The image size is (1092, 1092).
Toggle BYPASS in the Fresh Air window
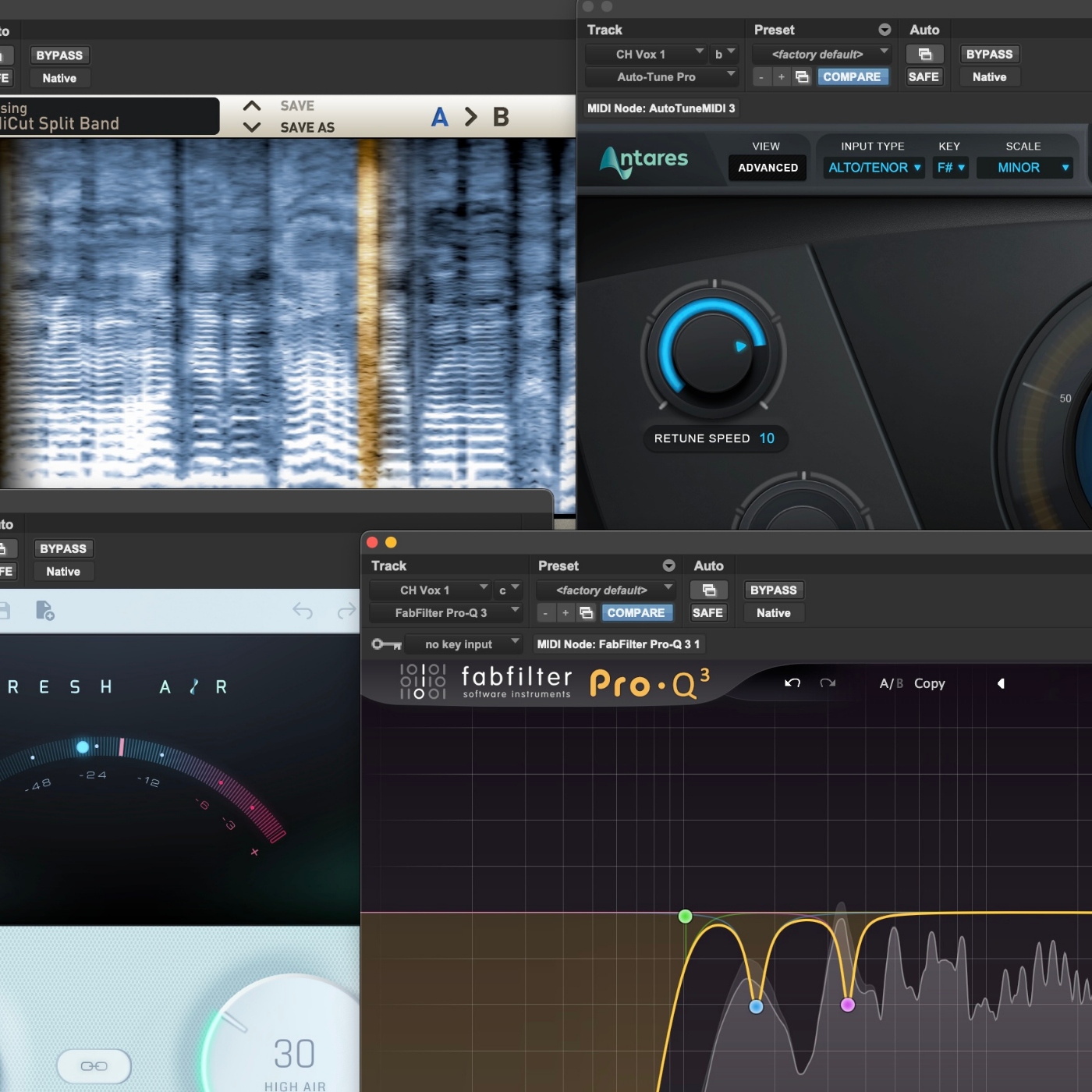click(x=63, y=549)
